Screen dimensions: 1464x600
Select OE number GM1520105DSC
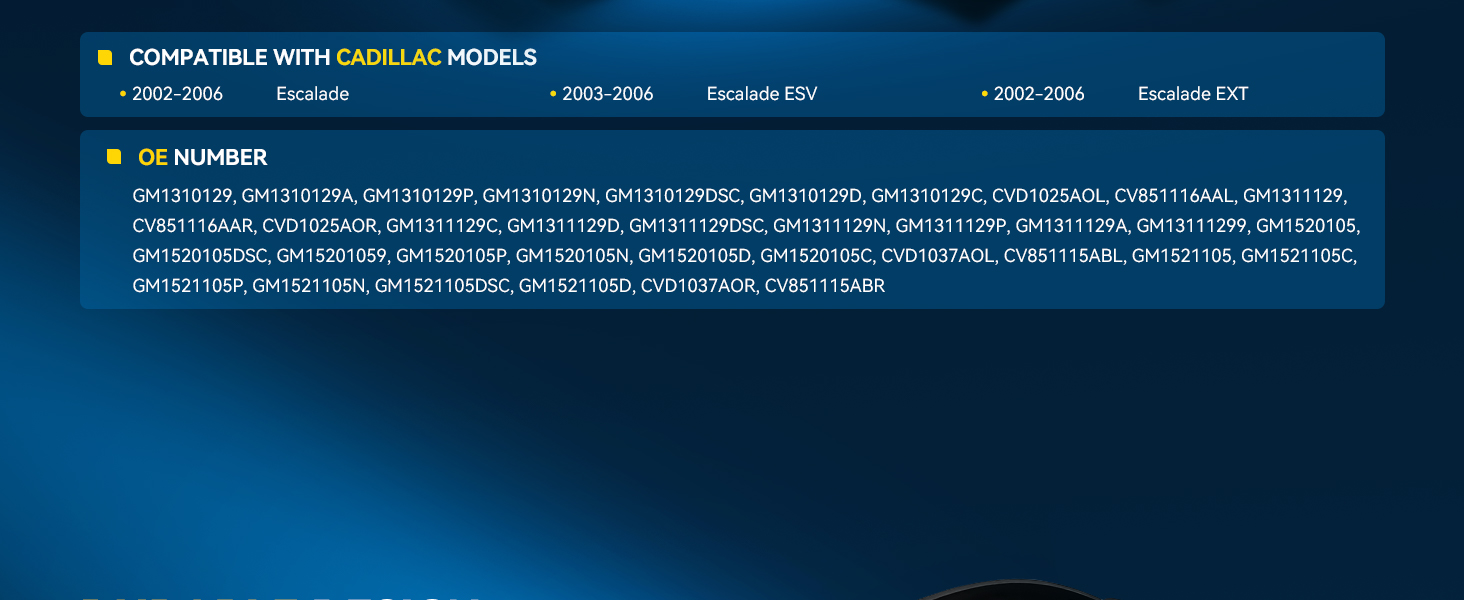point(199,256)
